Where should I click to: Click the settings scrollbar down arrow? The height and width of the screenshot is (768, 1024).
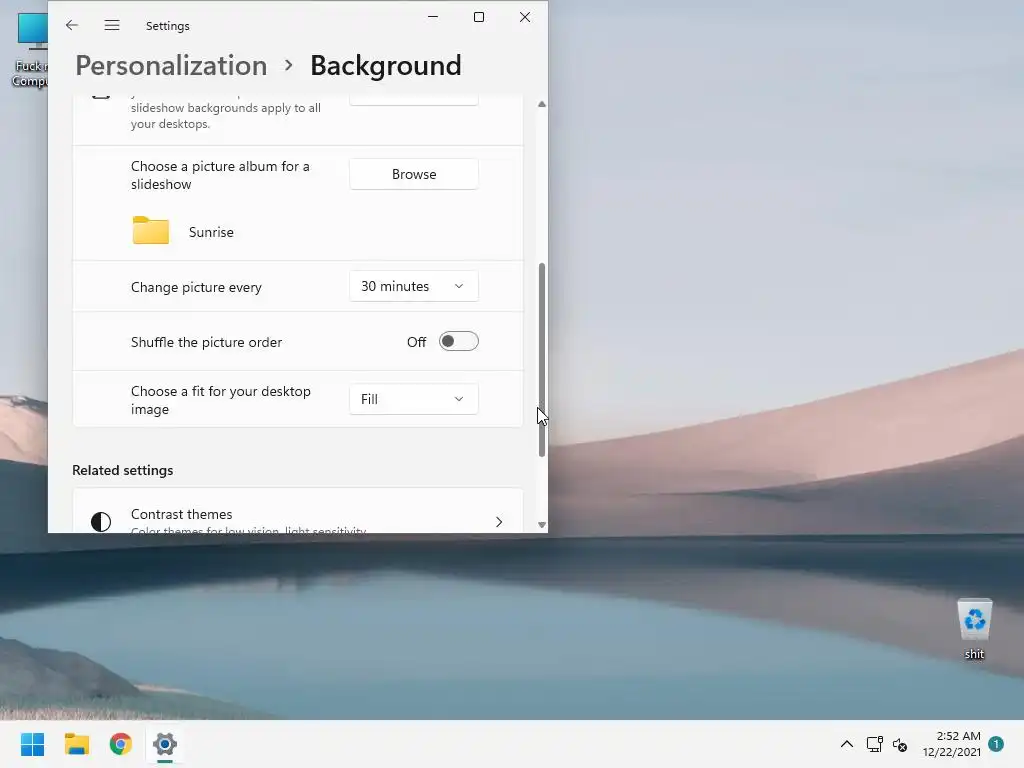[x=541, y=524]
